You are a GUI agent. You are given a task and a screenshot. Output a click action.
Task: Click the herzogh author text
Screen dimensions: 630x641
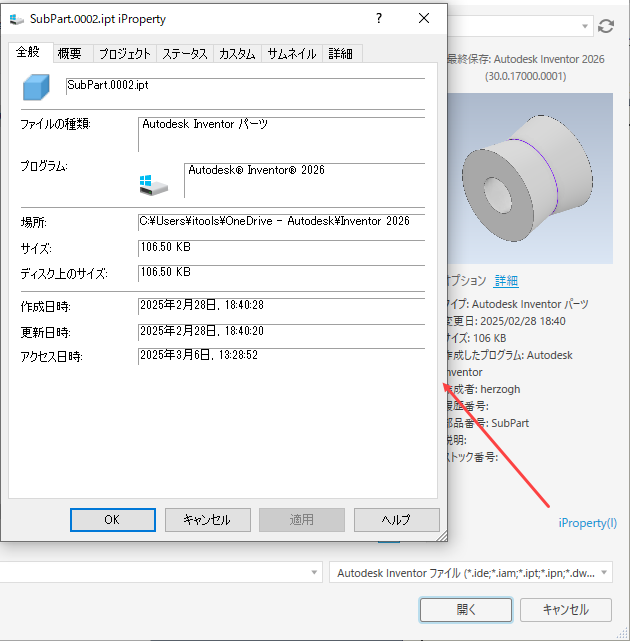click(x=500, y=389)
